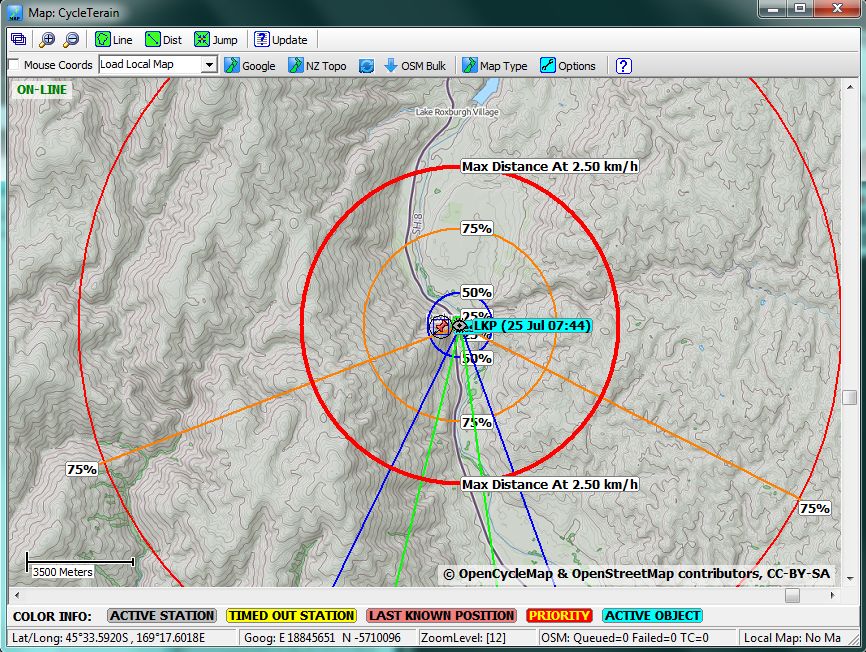
Task: Maximize the CycleTerain map window
Action: coord(800,9)
